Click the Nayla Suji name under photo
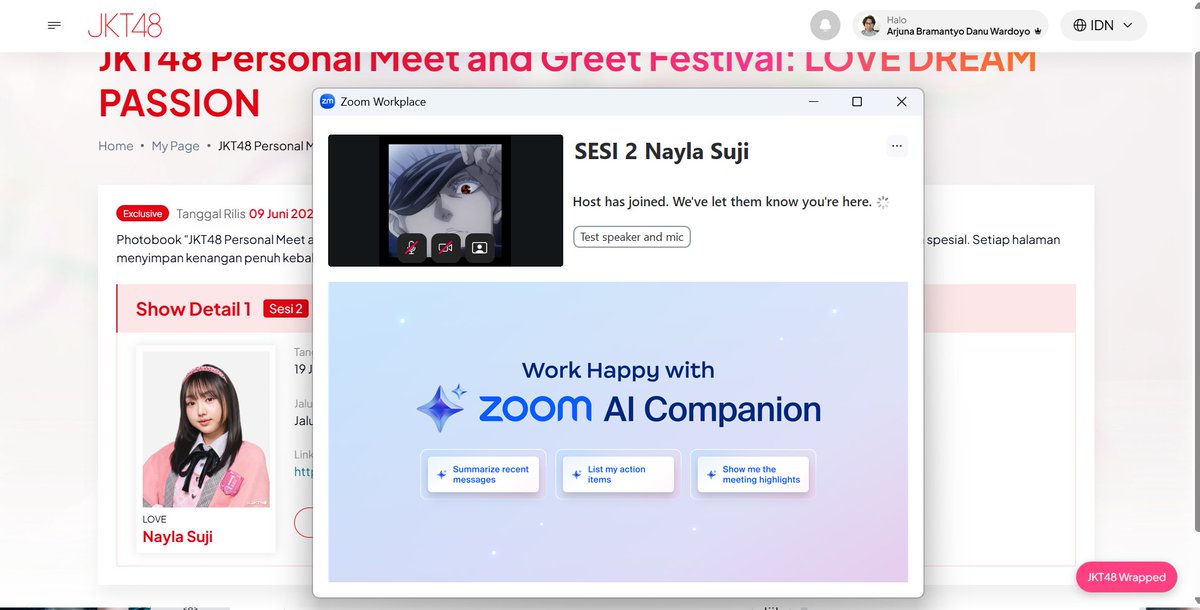The height and width of the screenshot is (610, 1200). click(178, 537)
